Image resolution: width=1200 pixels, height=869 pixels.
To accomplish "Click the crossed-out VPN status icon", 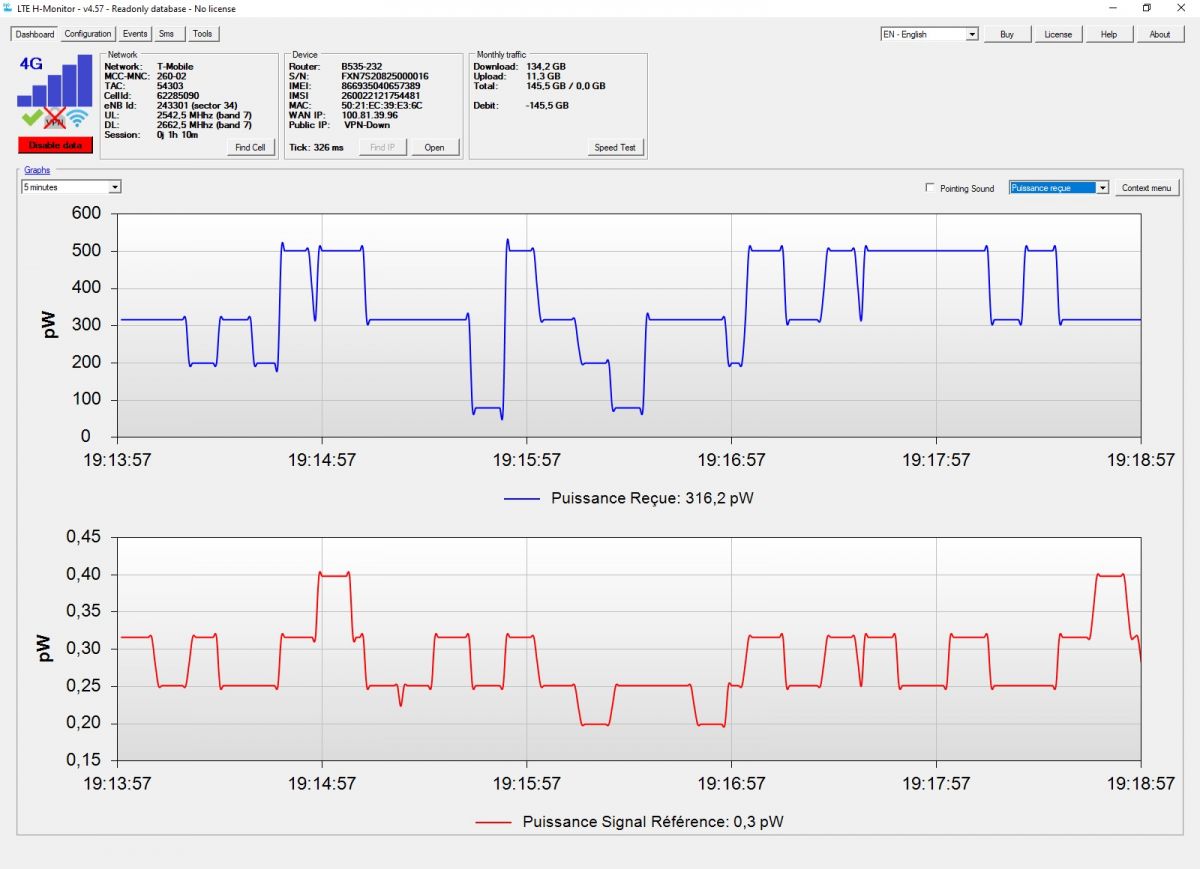I will coord(55,119).
